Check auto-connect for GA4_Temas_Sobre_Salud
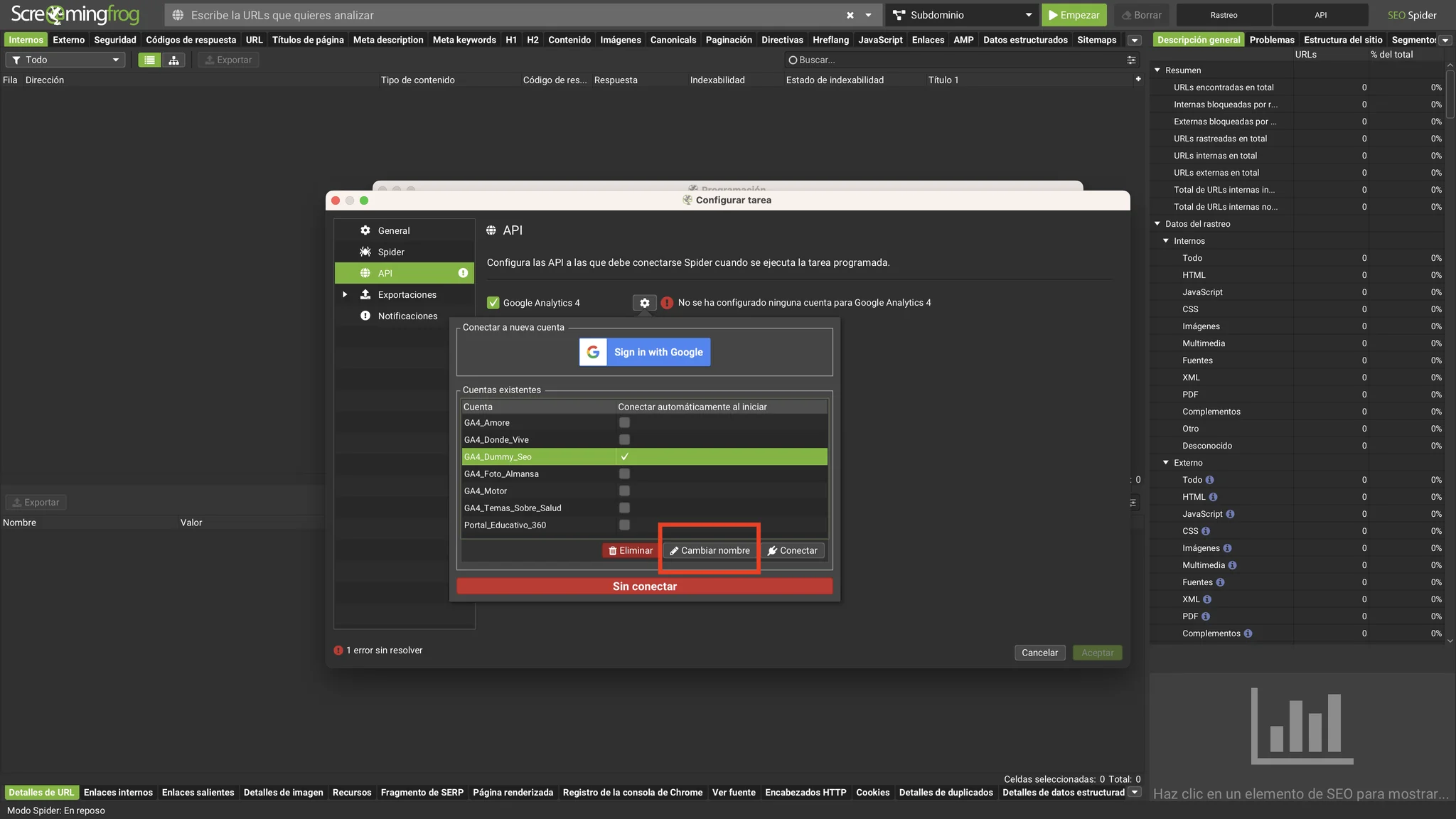1456x819 pixels. tap(624, 508)
